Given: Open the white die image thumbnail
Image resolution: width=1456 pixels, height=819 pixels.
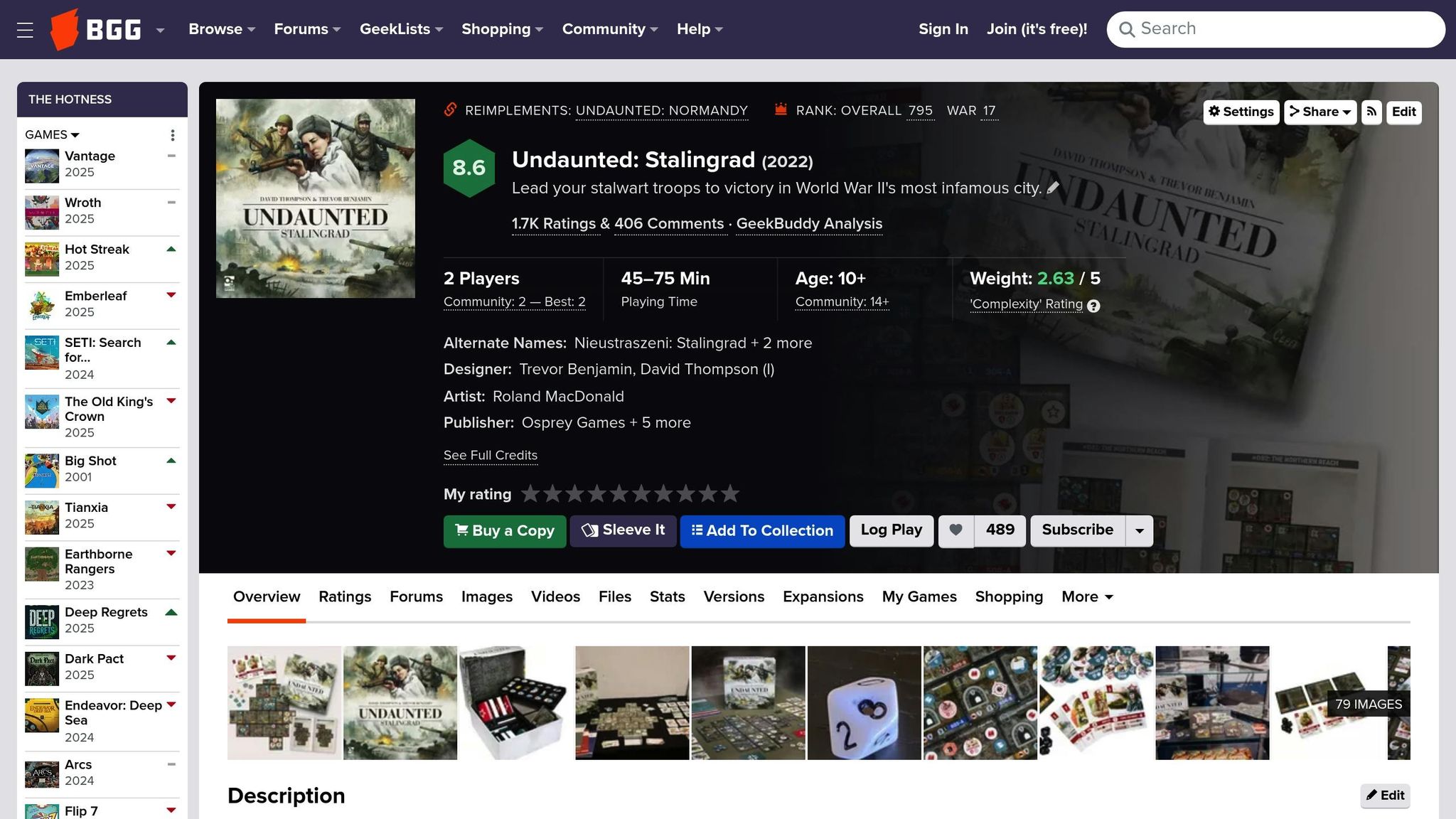Looking at the screenshot, I should 864,703.
